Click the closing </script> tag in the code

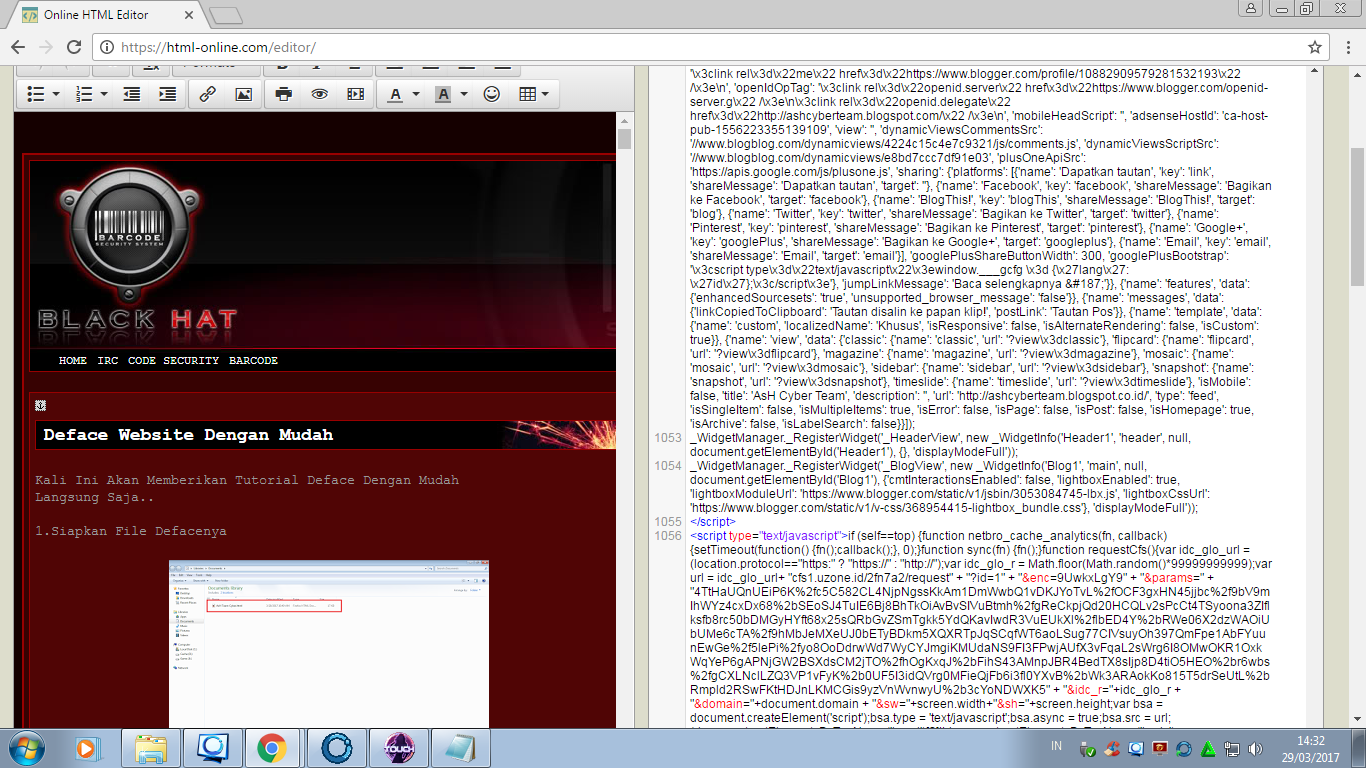click(712, 522)
